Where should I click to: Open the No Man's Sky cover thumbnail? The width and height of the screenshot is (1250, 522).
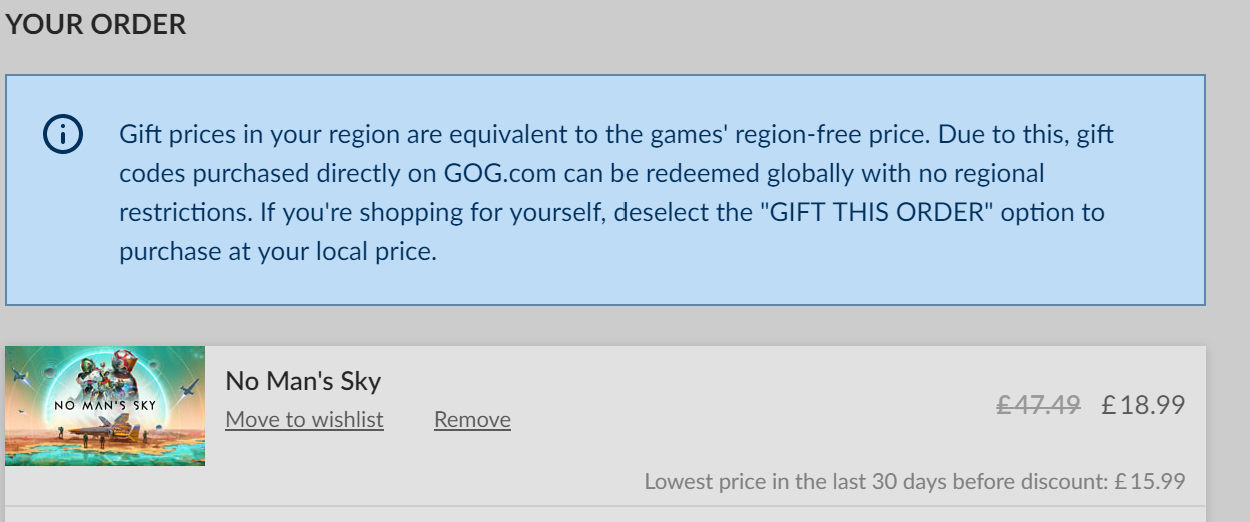click(105, 406)
